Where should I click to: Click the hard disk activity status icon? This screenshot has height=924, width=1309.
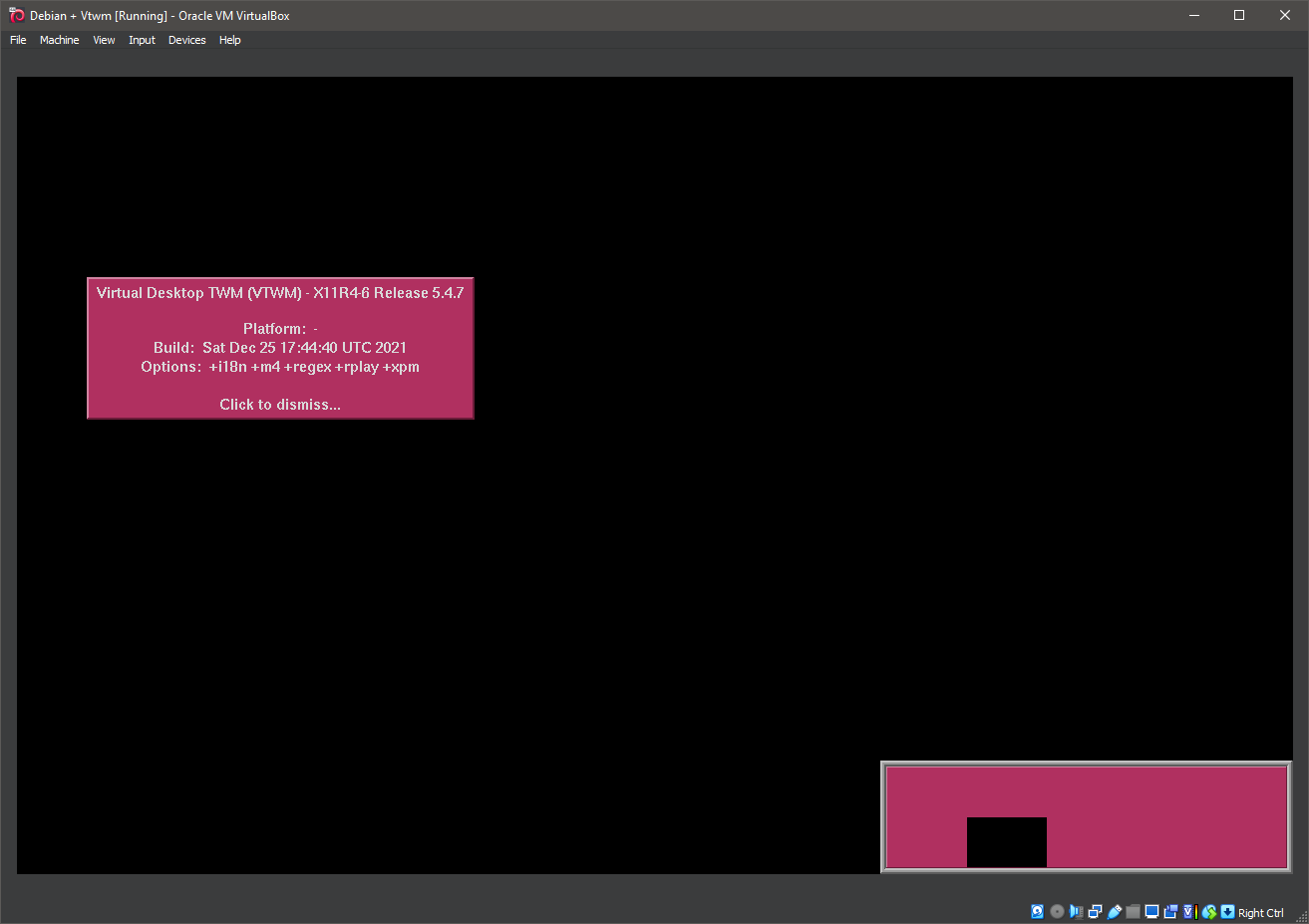(1038, 912)
